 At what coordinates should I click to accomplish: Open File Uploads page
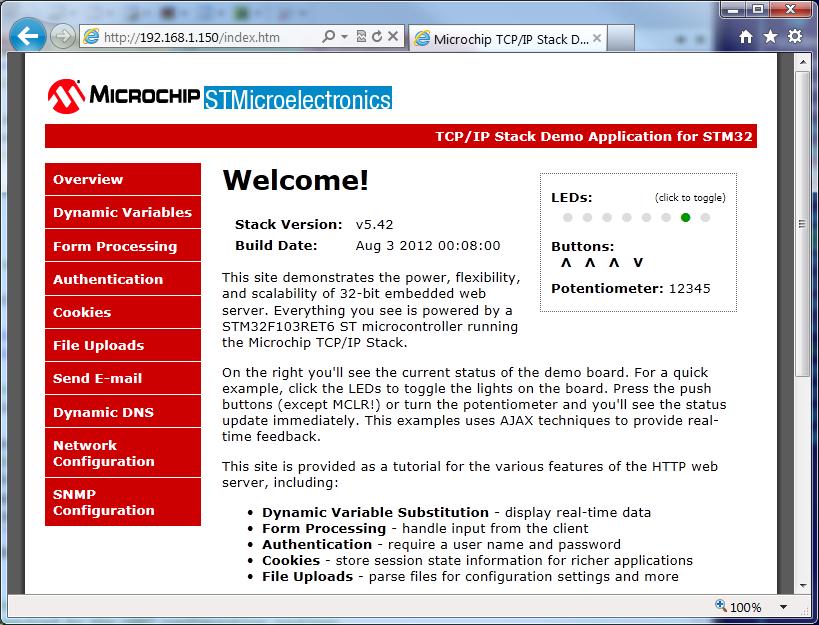(123, 345)
